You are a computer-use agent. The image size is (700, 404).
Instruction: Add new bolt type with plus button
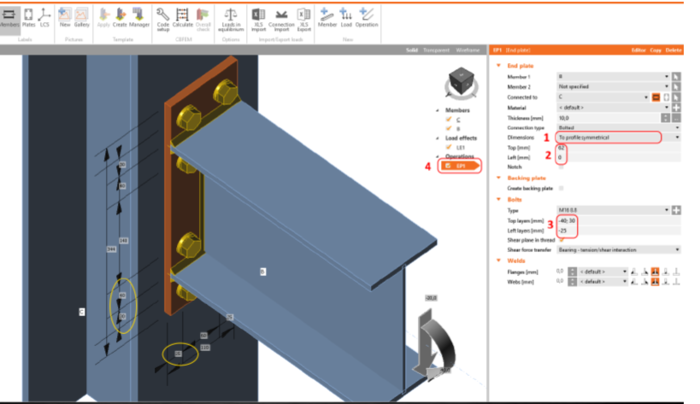click(x=676, y=210)
